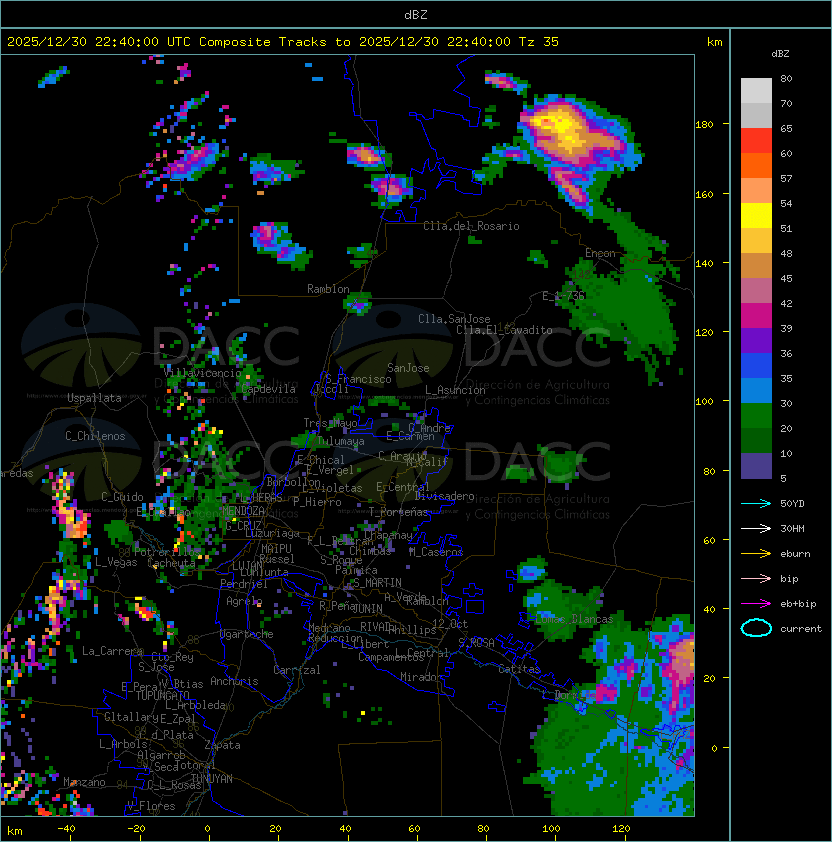Click the 'Clla.del_Rosario' label on map

(x=471, y=226)
